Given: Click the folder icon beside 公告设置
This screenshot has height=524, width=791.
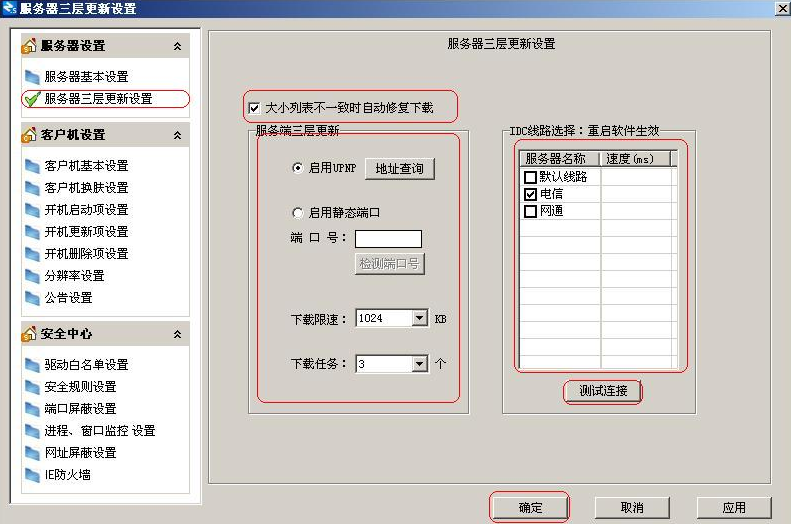Looking at the screenshot, I should [x=32, y=298].
